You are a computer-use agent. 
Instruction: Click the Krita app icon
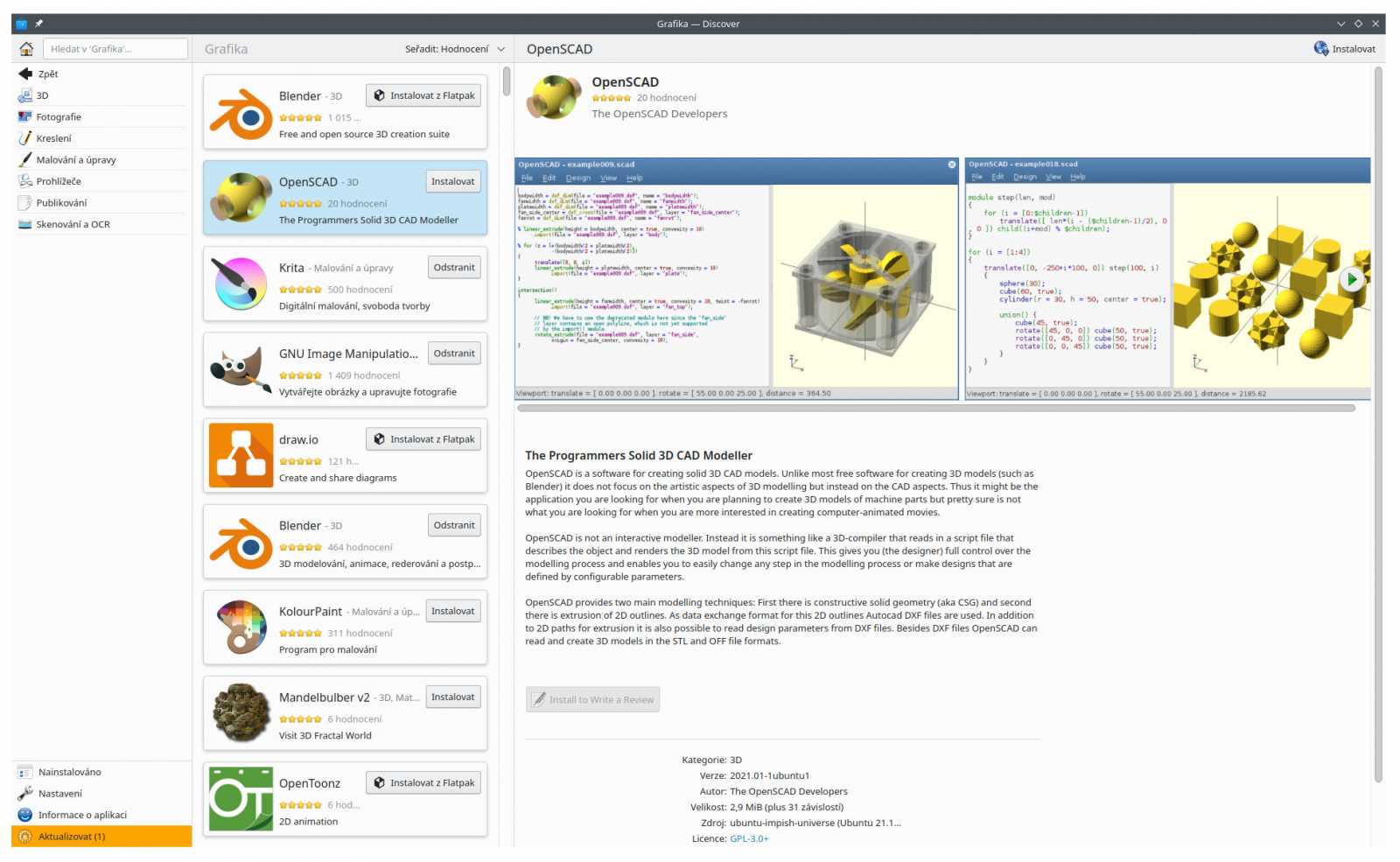[x=241, y=284]
